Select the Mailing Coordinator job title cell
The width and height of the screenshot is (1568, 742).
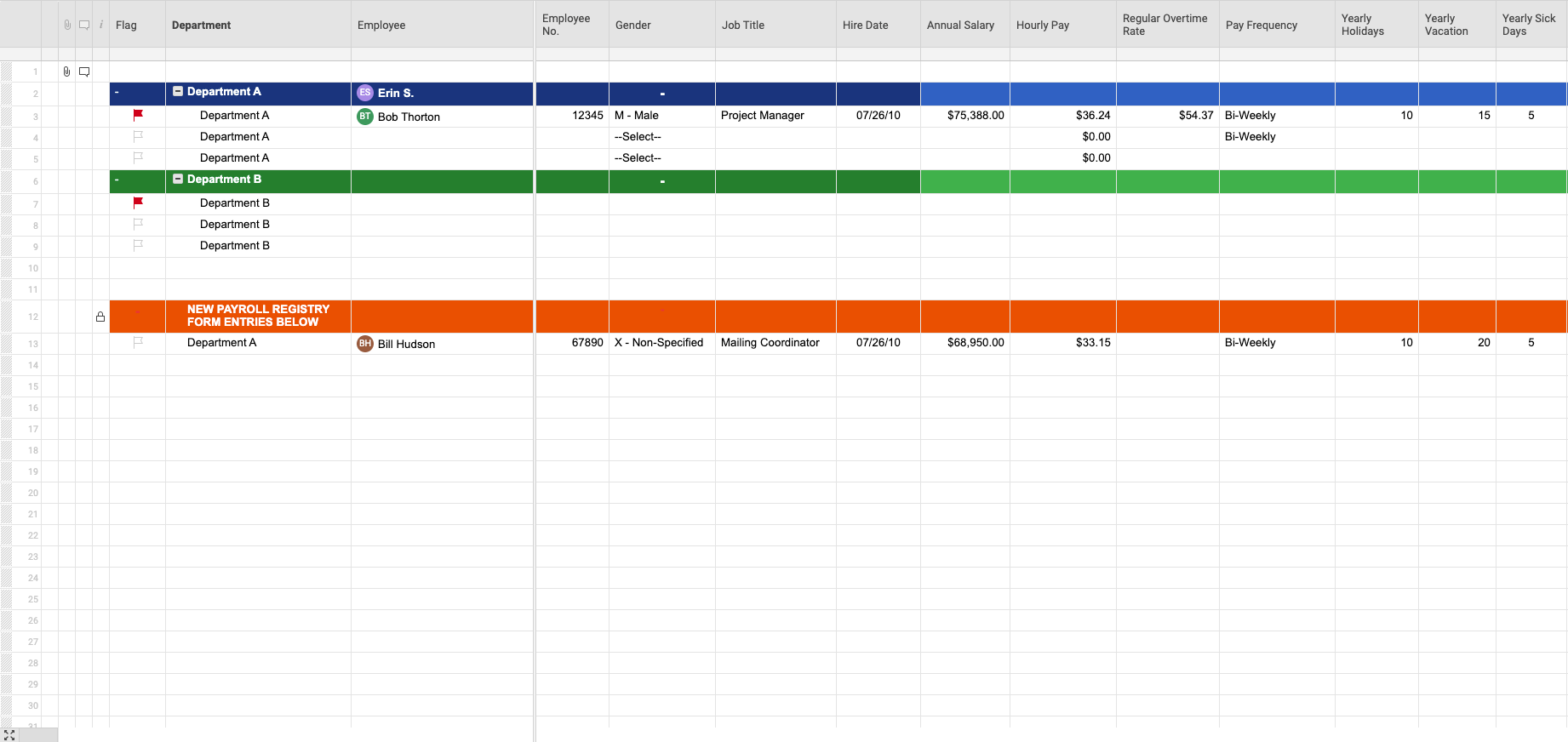[775, 343]
